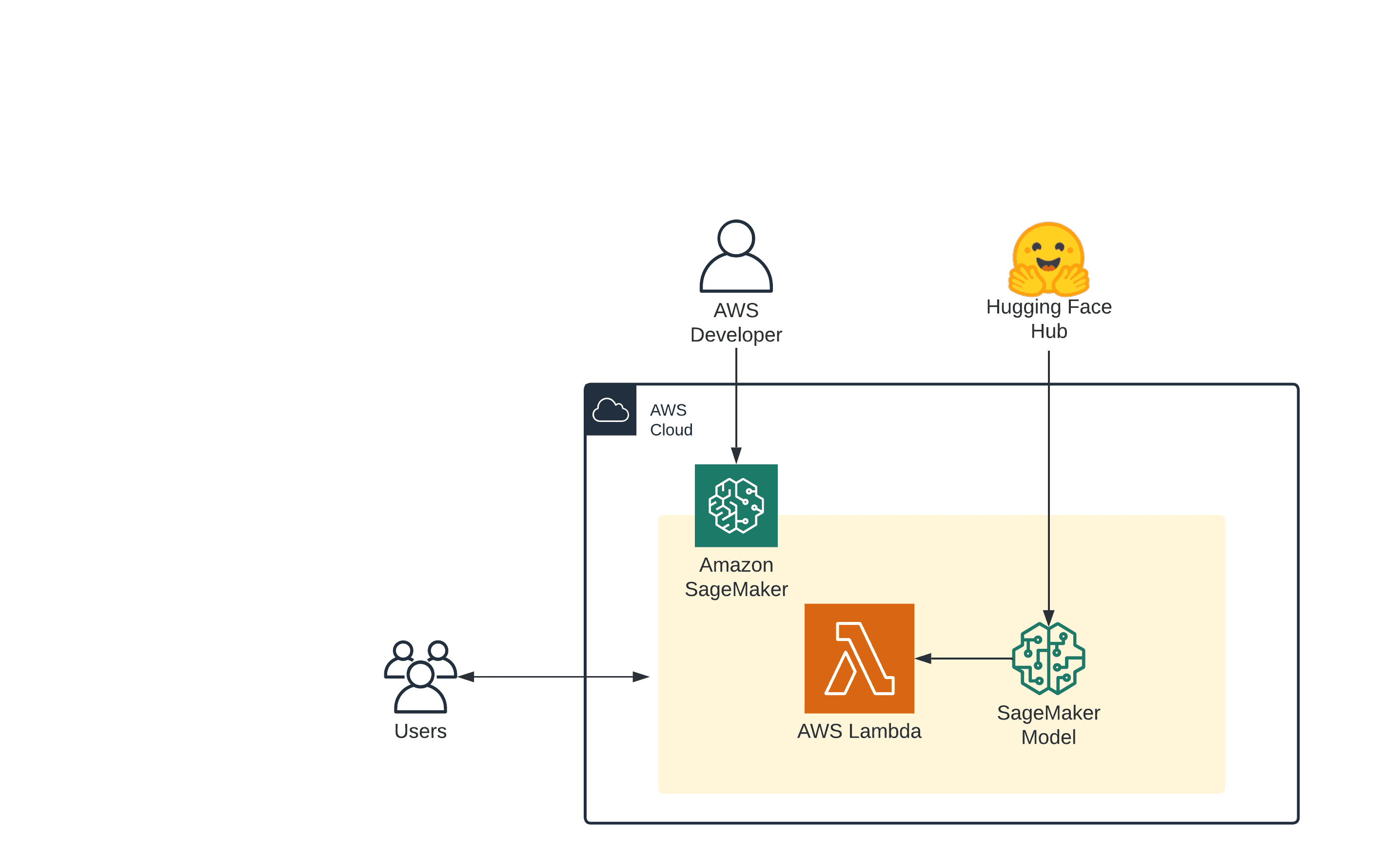Click the 'Hugging Face Hub' text label
Viewport: 1400px width, 860px height.
point(1048,319)
